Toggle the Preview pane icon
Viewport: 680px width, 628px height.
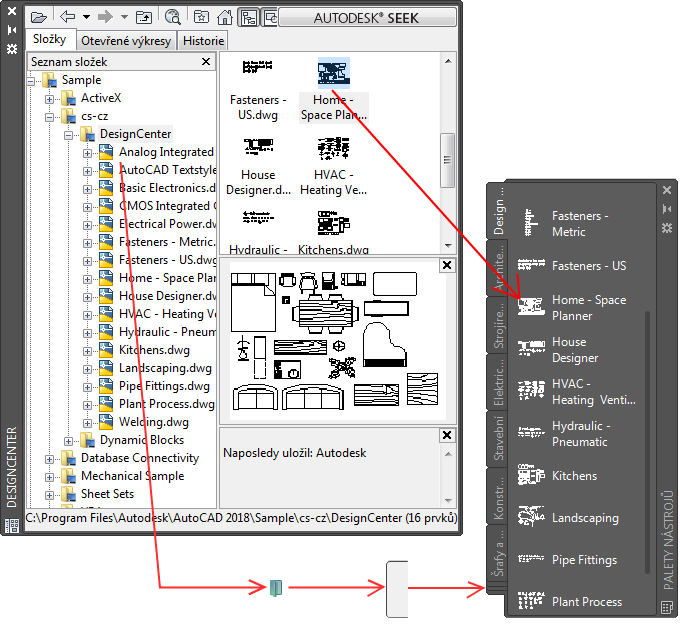pos(271,18)
